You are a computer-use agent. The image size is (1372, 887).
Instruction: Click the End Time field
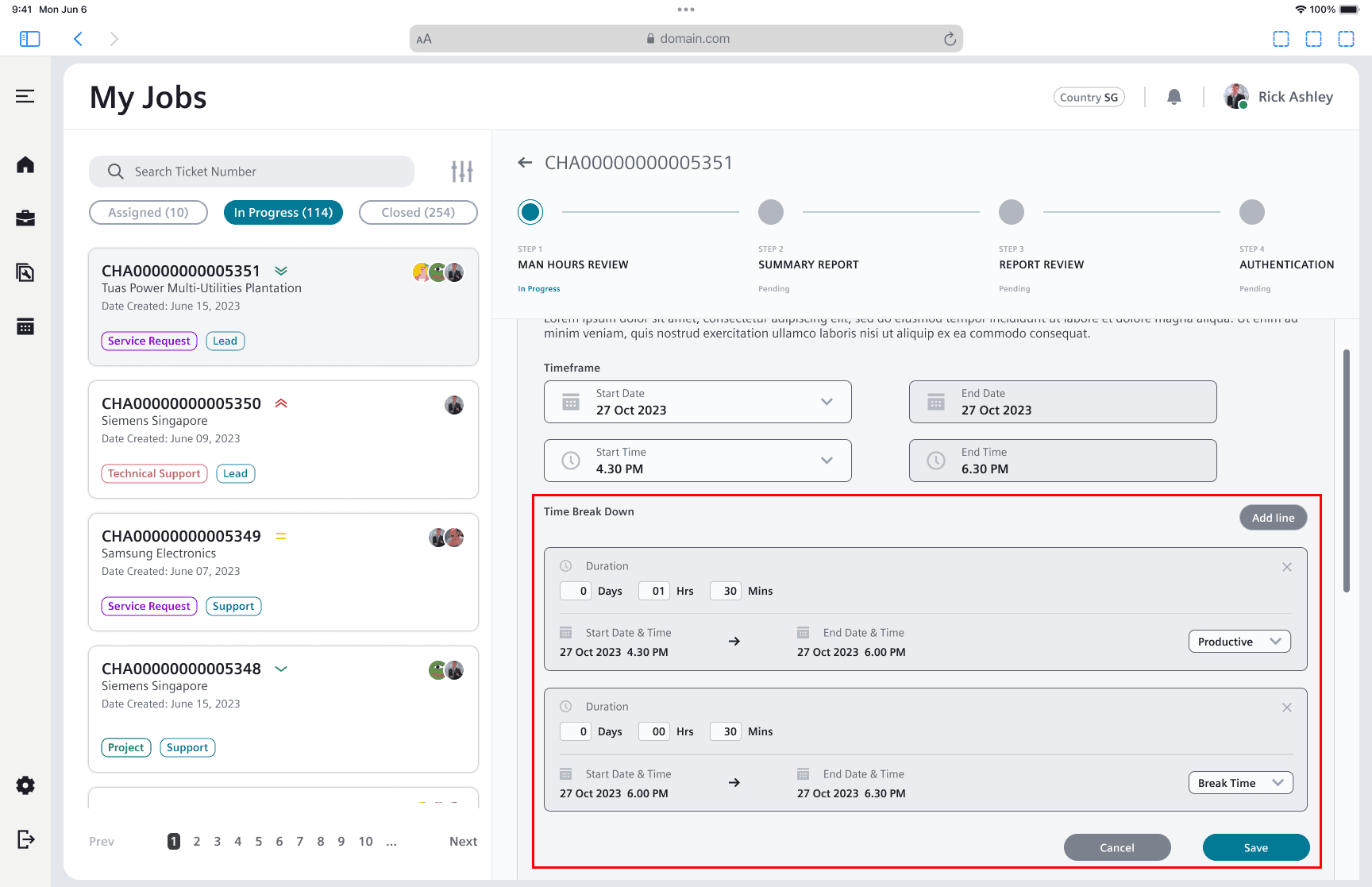pos(1062,461)
